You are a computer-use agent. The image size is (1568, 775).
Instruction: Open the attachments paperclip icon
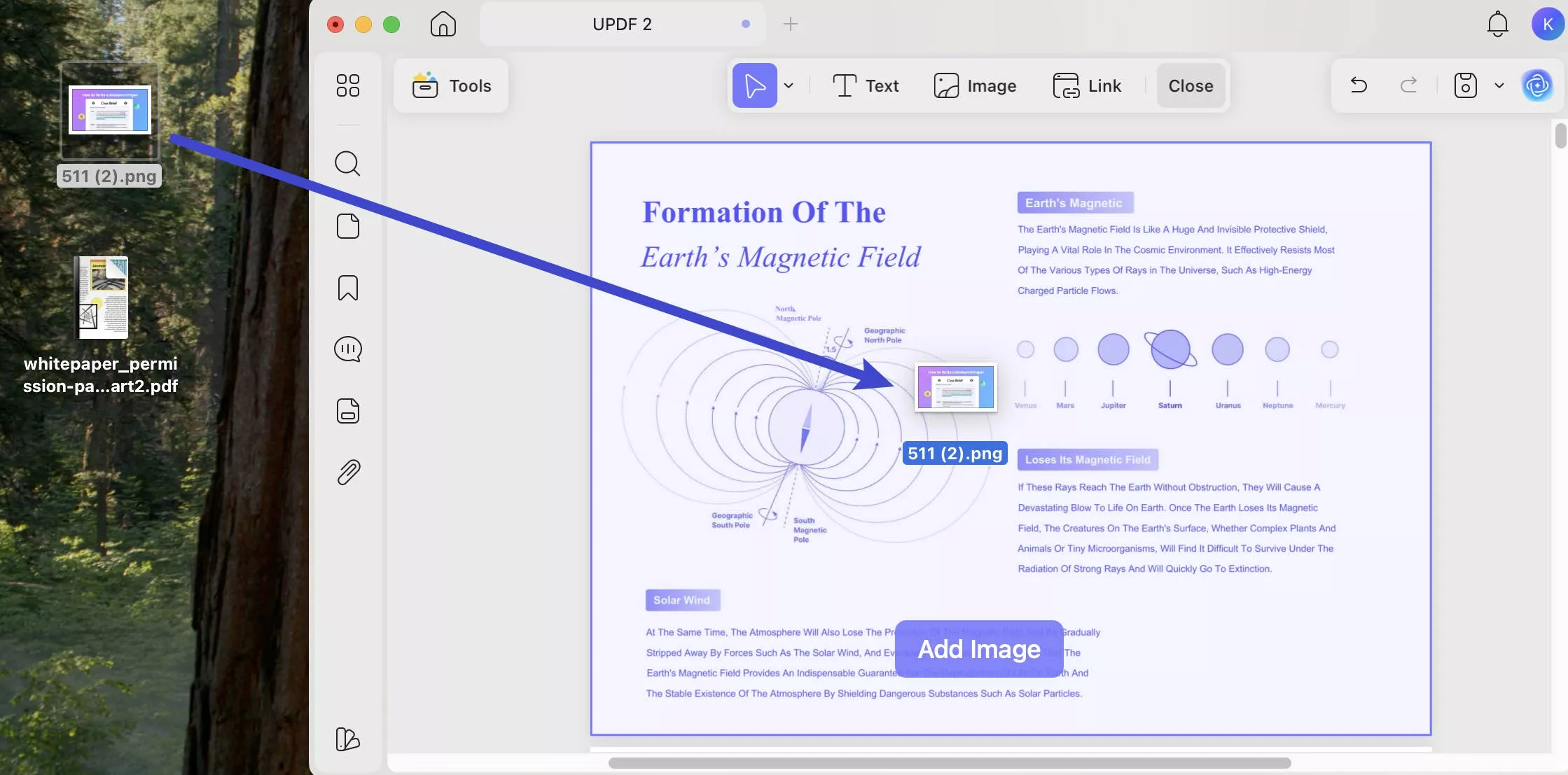point(347,473)
